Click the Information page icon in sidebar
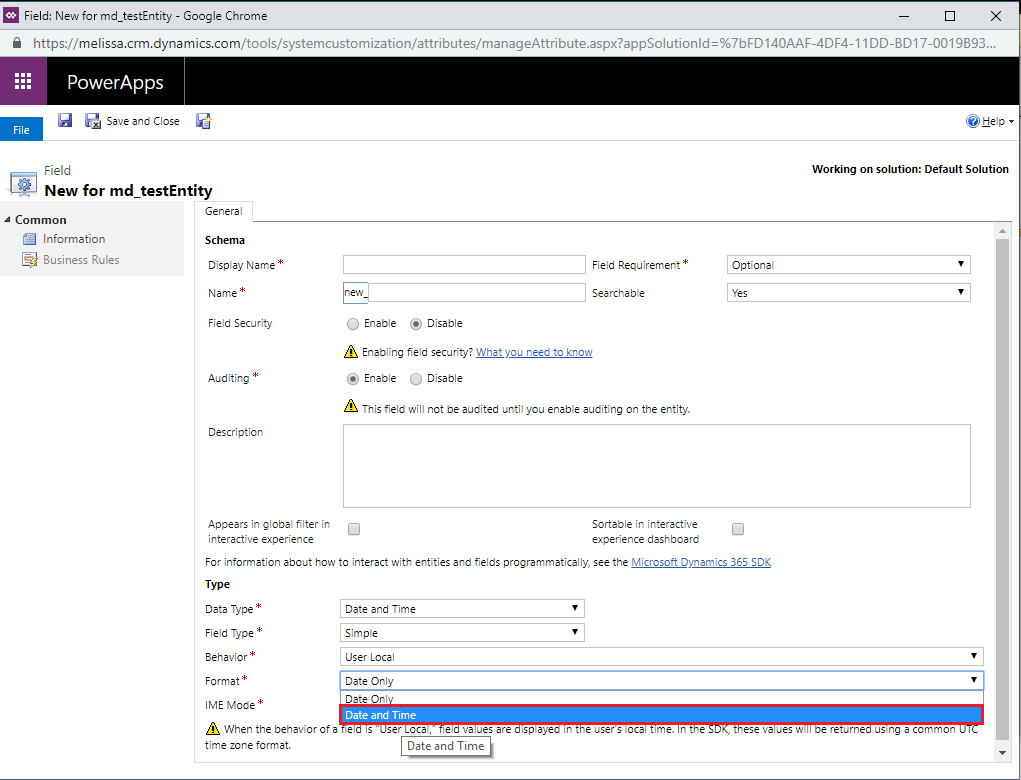This screenshot has width=1021, height=780. 29,239
